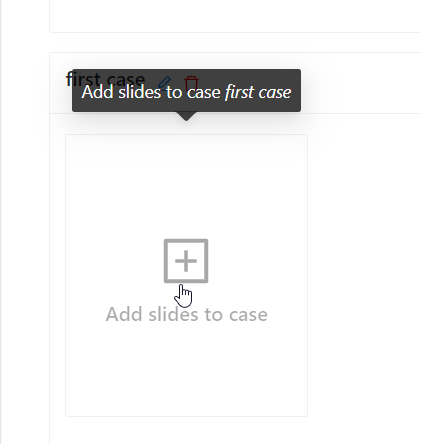Image resolution: width=421 pixels, height=444 pixels.
Task: Click the tooltip's downward arrow pointer
Action: [186, 116]
